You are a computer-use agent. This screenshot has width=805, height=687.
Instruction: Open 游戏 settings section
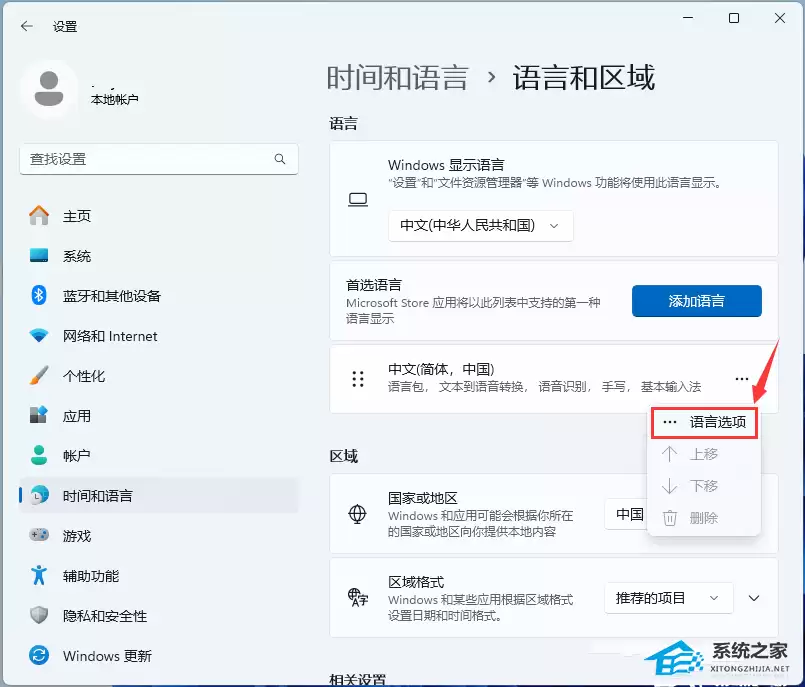[159, 536]
